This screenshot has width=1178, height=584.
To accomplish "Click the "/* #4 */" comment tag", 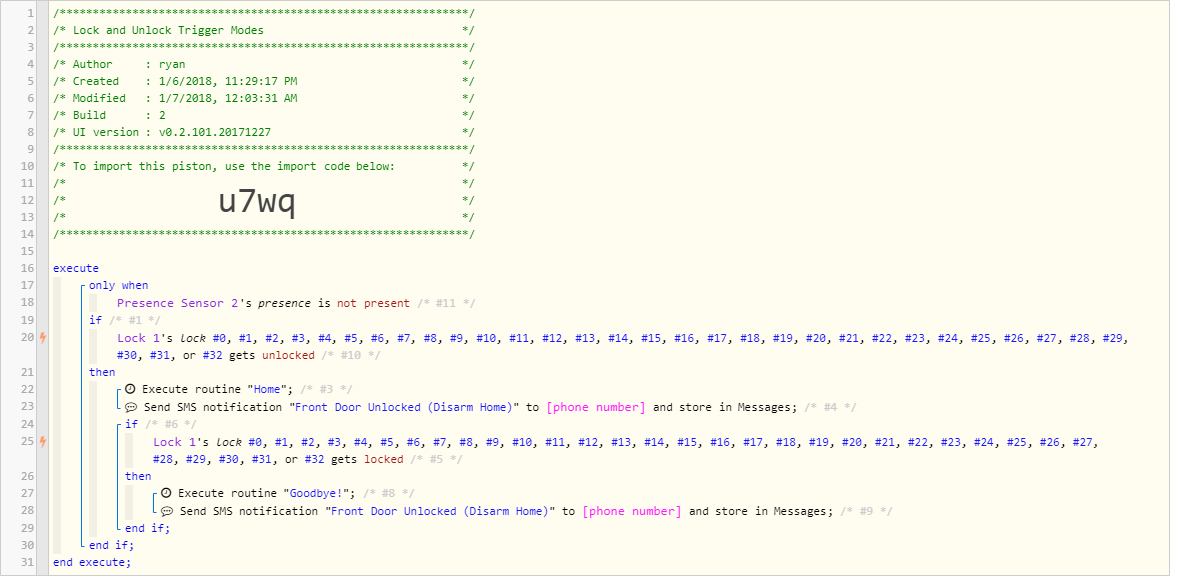I will click(829, 407).
